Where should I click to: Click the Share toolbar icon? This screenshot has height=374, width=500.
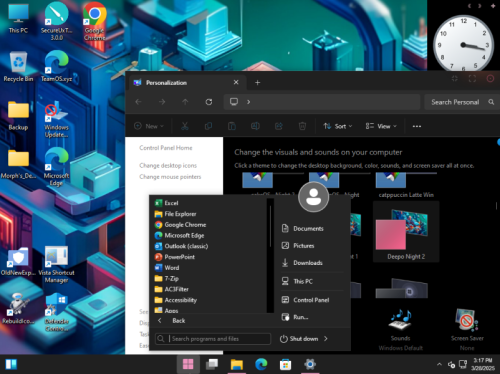coord(279,126)
